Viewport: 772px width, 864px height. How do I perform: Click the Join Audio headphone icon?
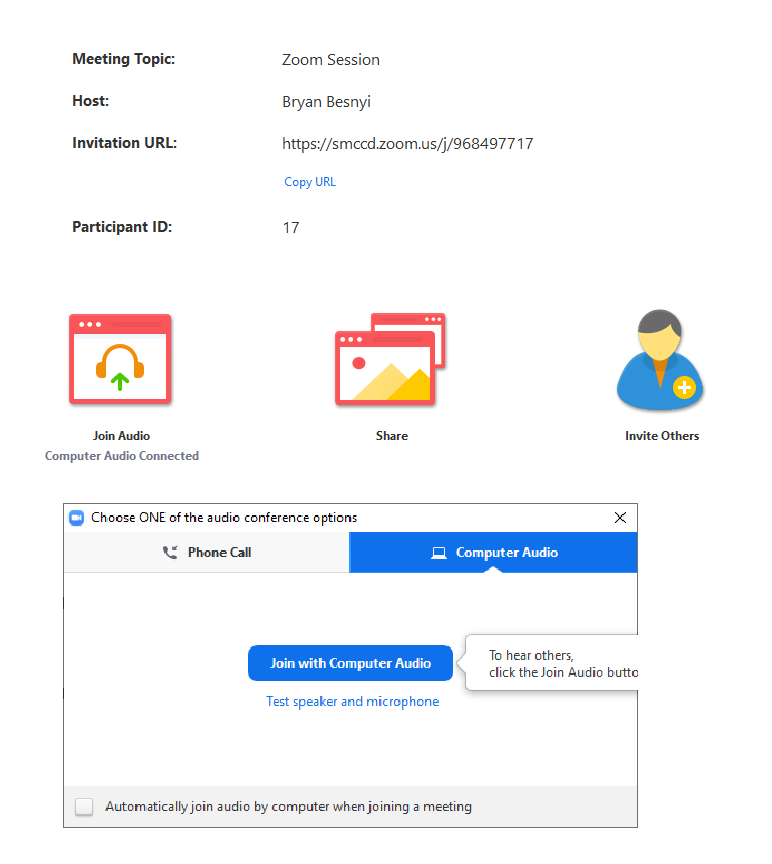pos(120,359)
